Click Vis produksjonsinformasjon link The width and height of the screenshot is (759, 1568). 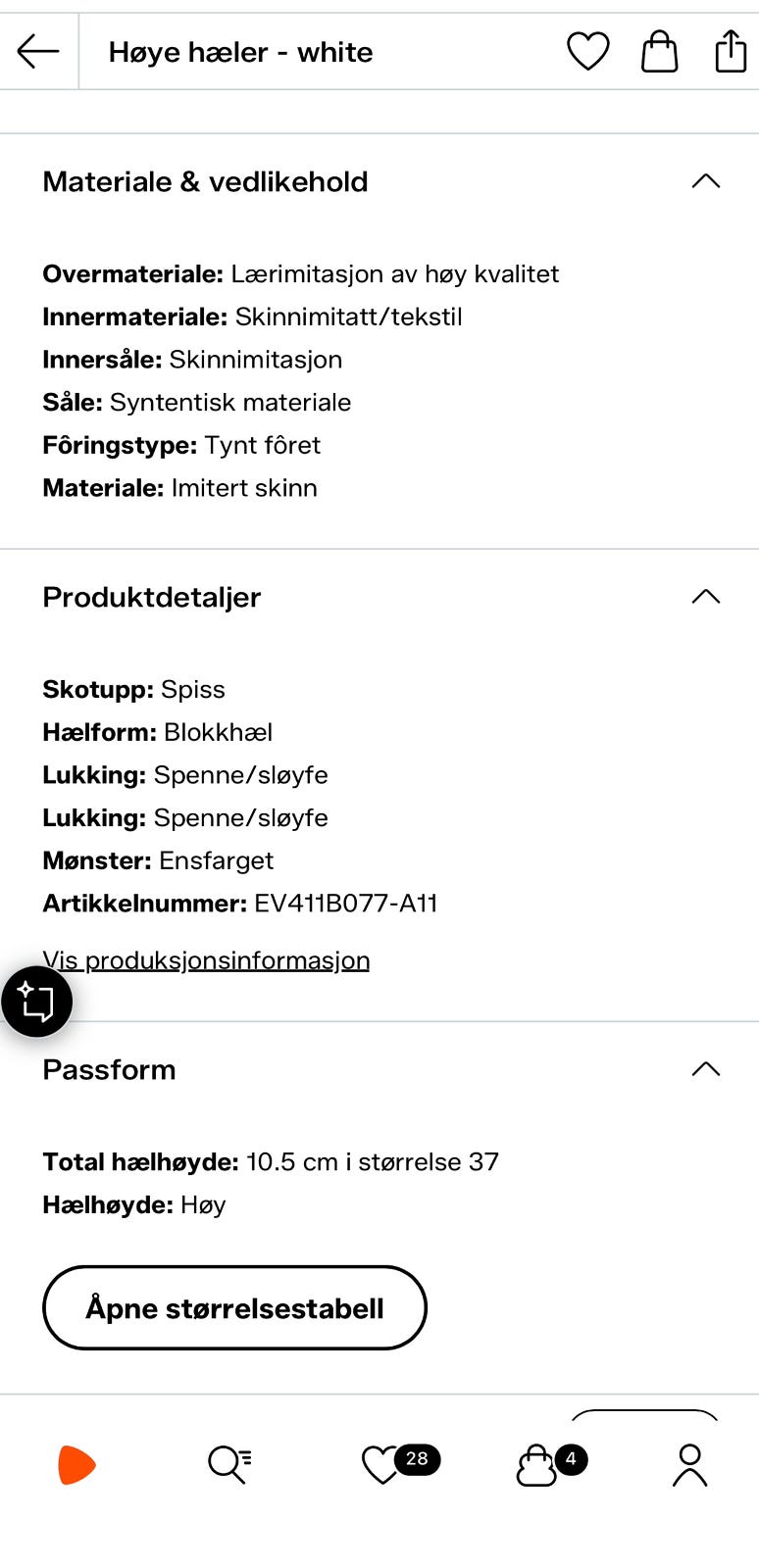(206, 960)
